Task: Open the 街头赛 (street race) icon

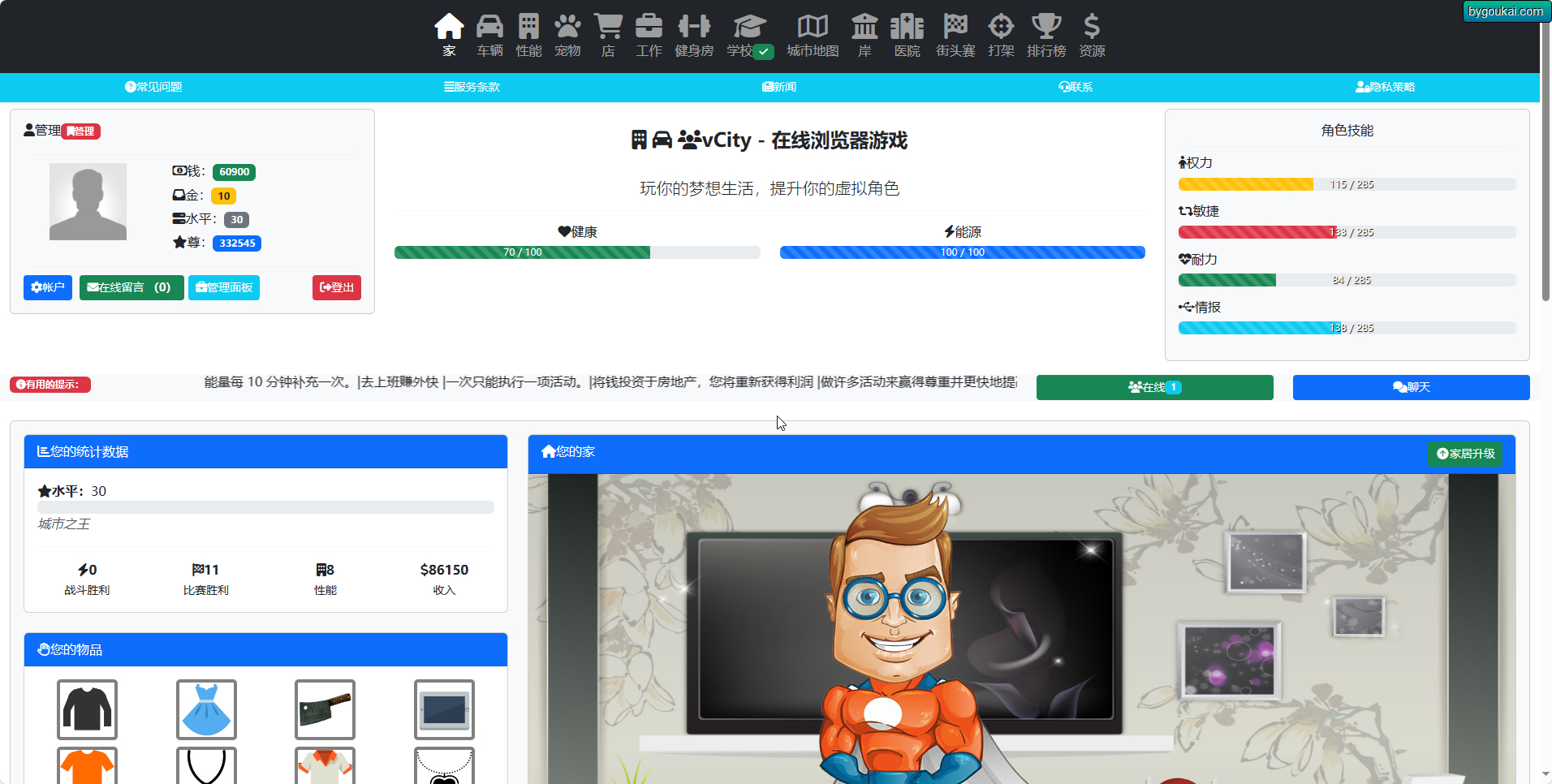Action: coord(955,34)
